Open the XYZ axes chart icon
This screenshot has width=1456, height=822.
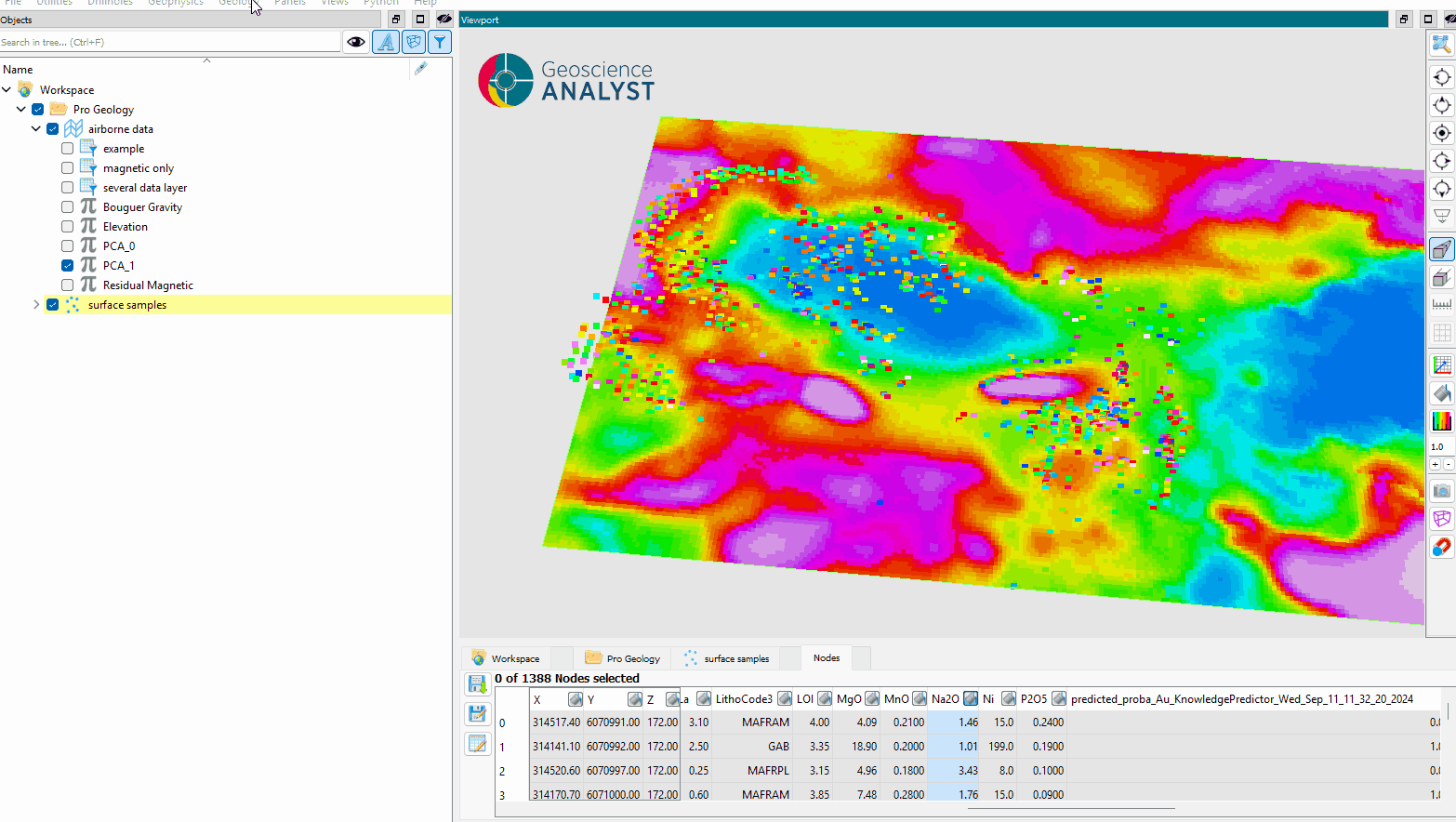click(1441, 365)
